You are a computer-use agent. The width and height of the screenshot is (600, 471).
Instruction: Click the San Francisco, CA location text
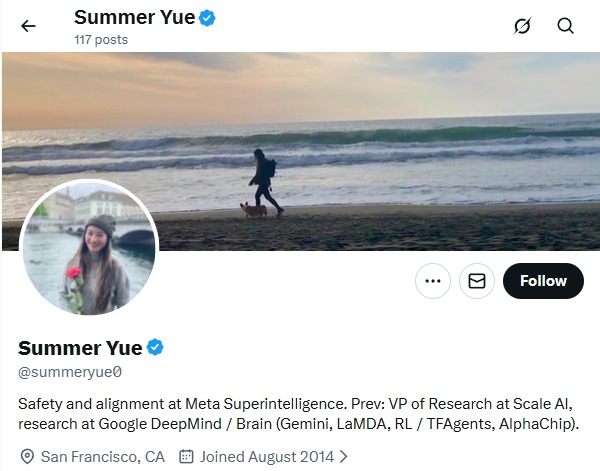click(x=102, y=457)
